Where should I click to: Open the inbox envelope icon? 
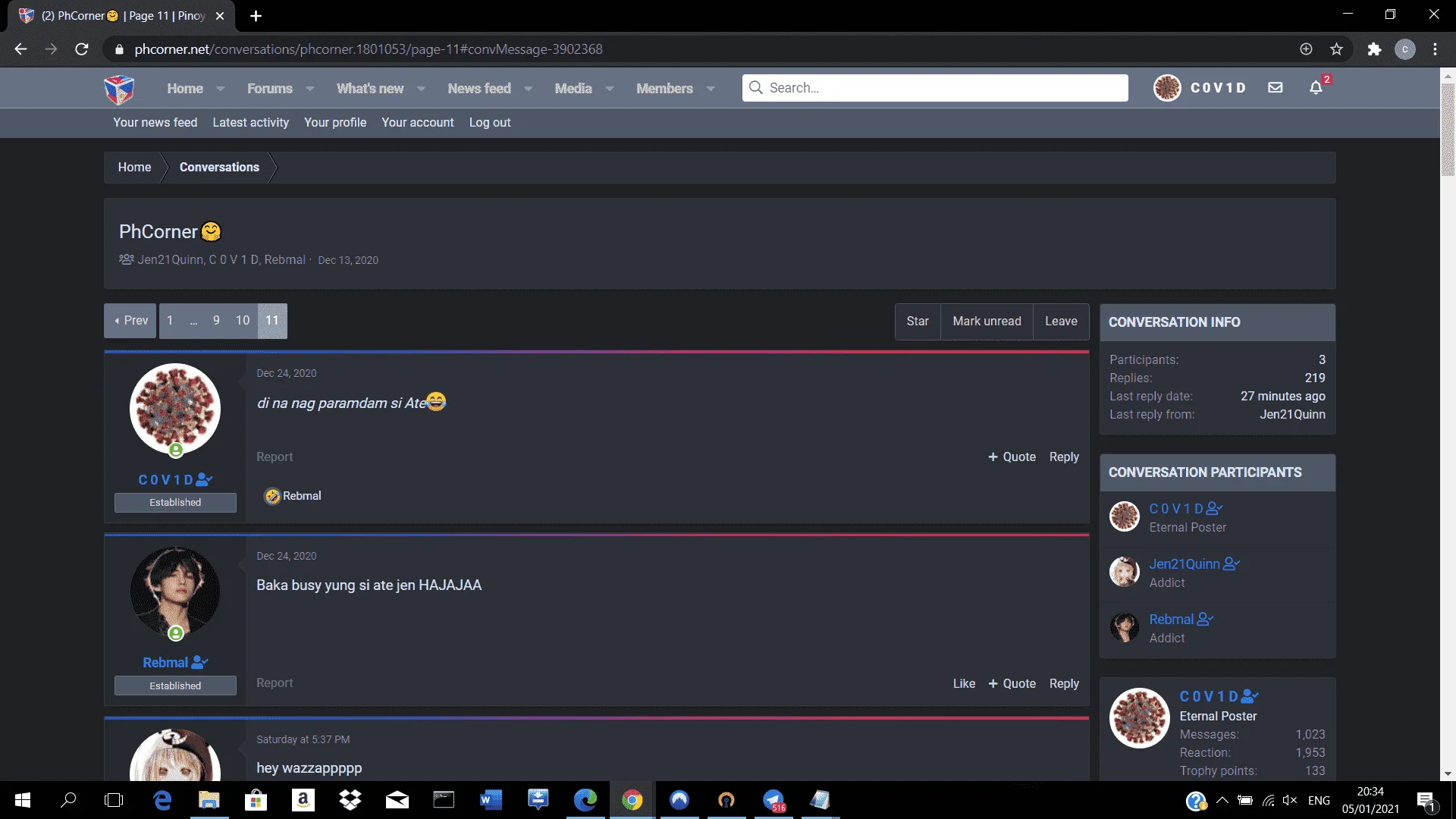pos(1276,88)
